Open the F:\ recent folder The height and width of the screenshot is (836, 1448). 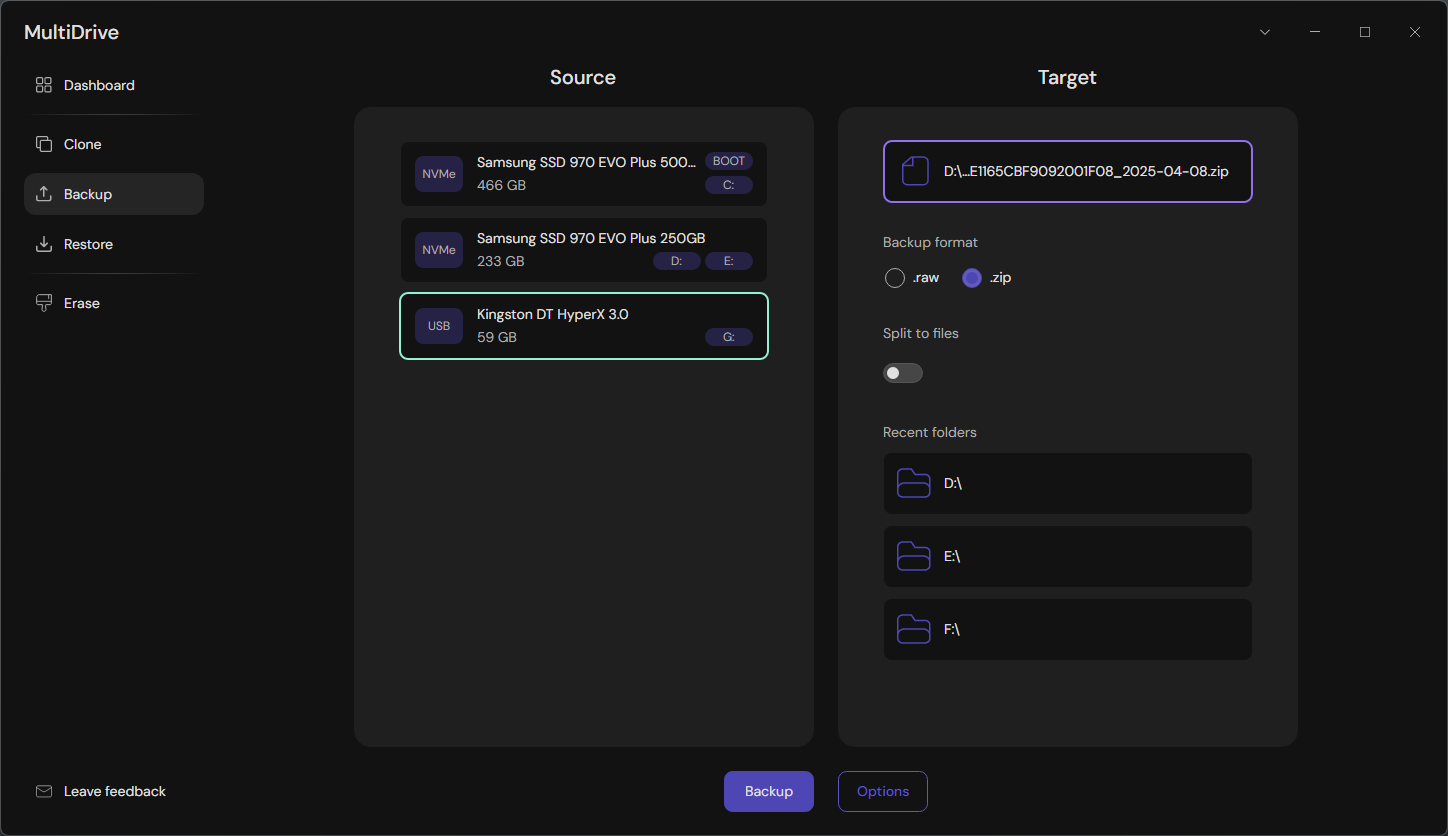1067,629
